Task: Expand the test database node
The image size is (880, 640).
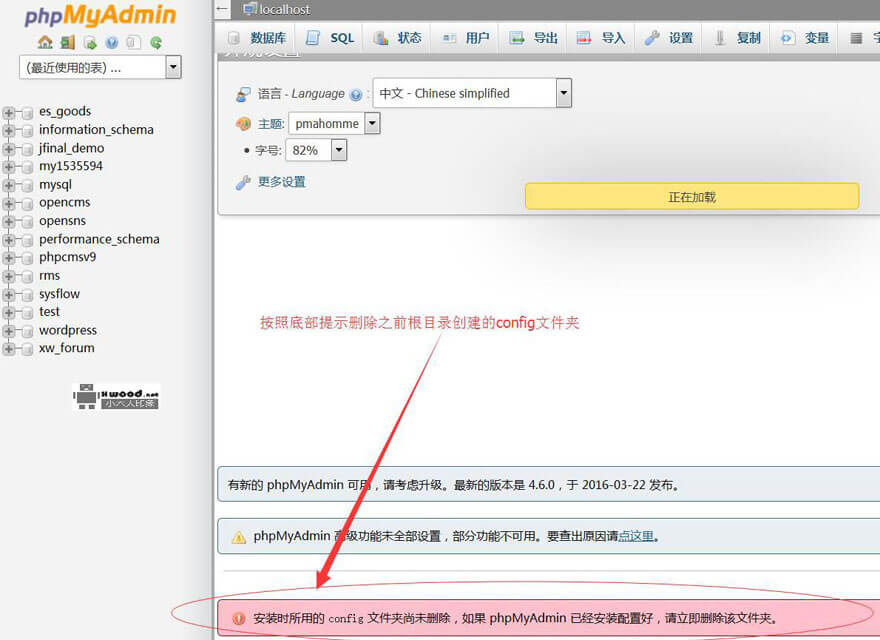Action: point(8,313)
